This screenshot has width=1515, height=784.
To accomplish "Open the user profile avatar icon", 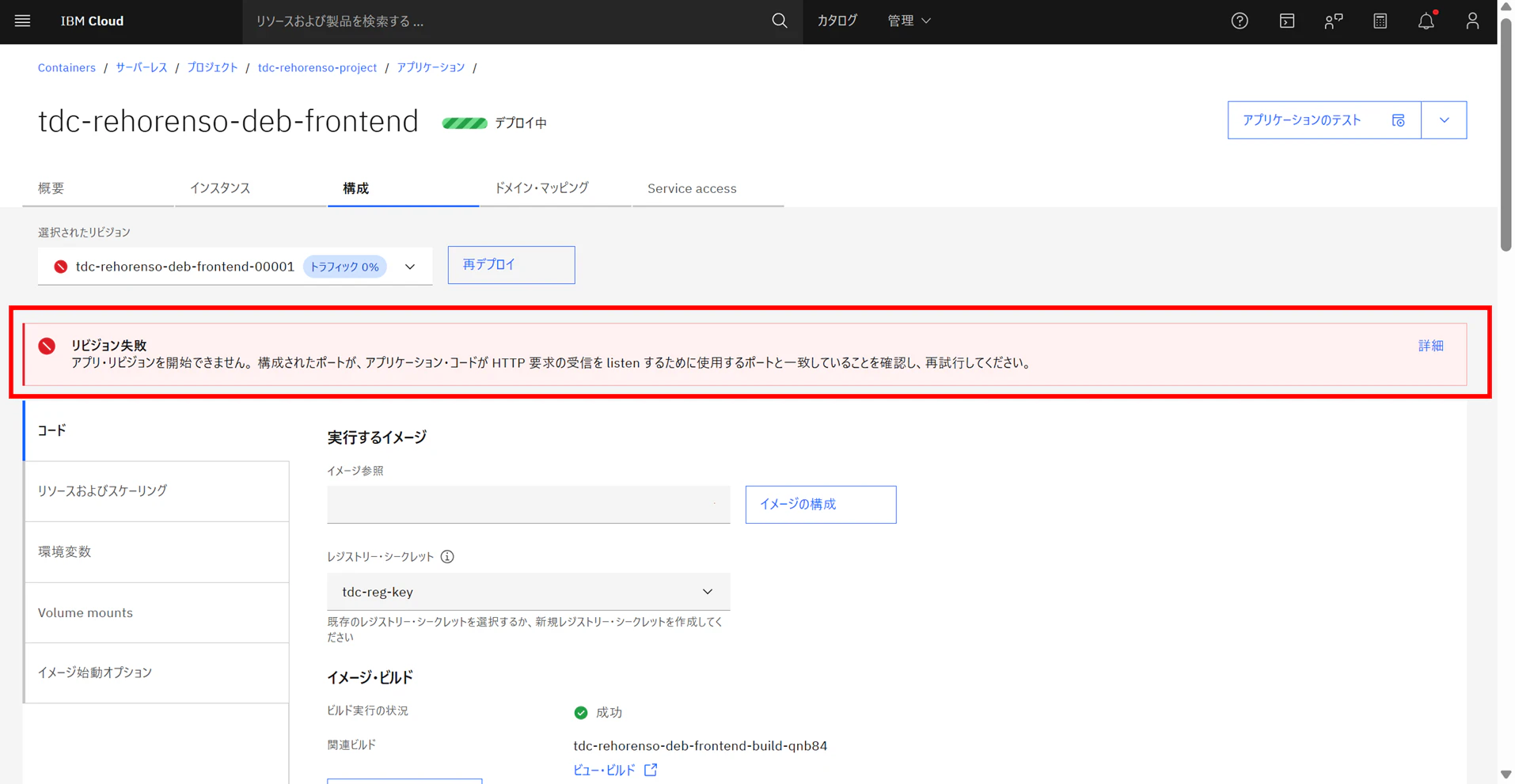I will click(x=1472, y=21).
